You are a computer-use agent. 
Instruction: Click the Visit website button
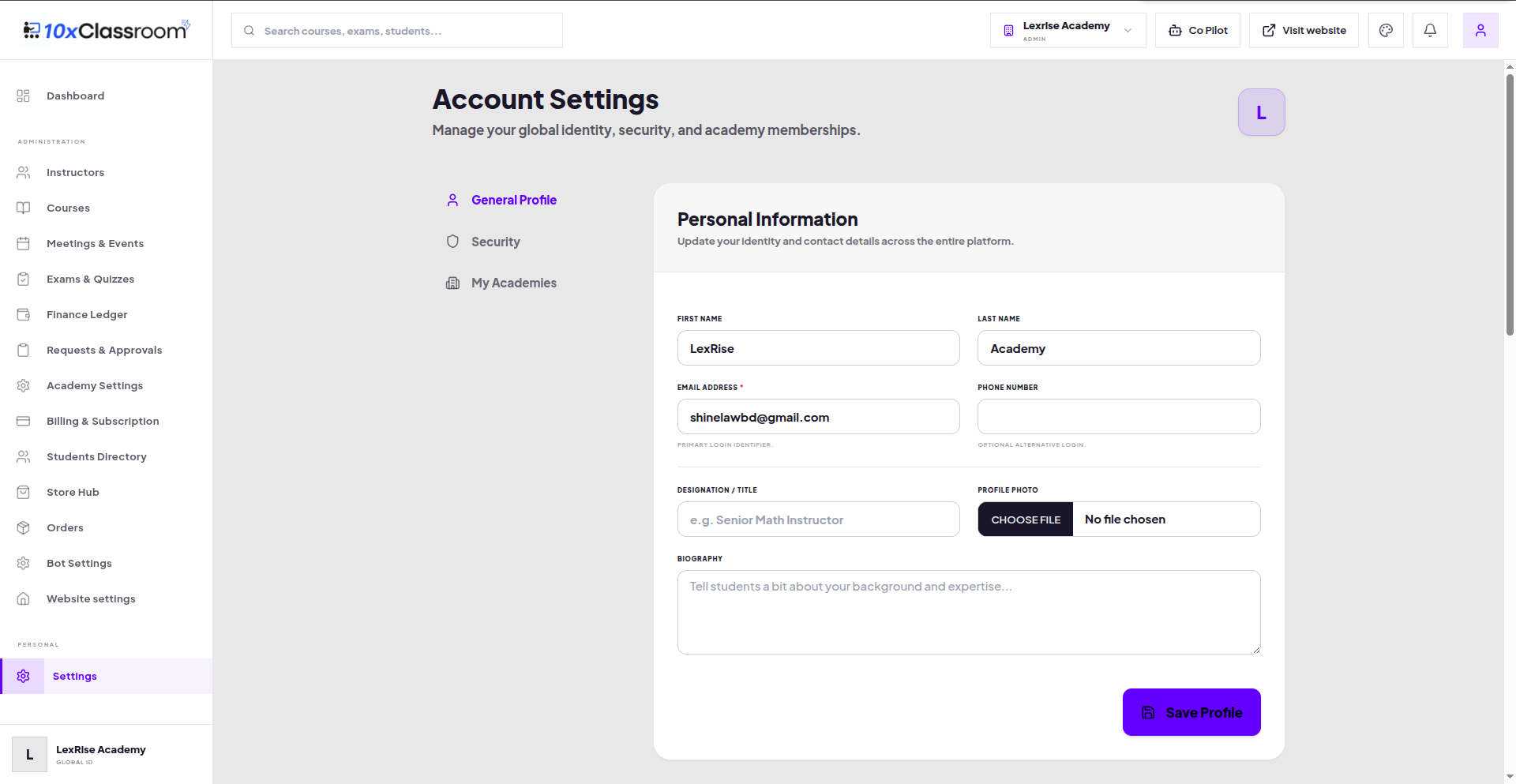[x=1304, y=30]
